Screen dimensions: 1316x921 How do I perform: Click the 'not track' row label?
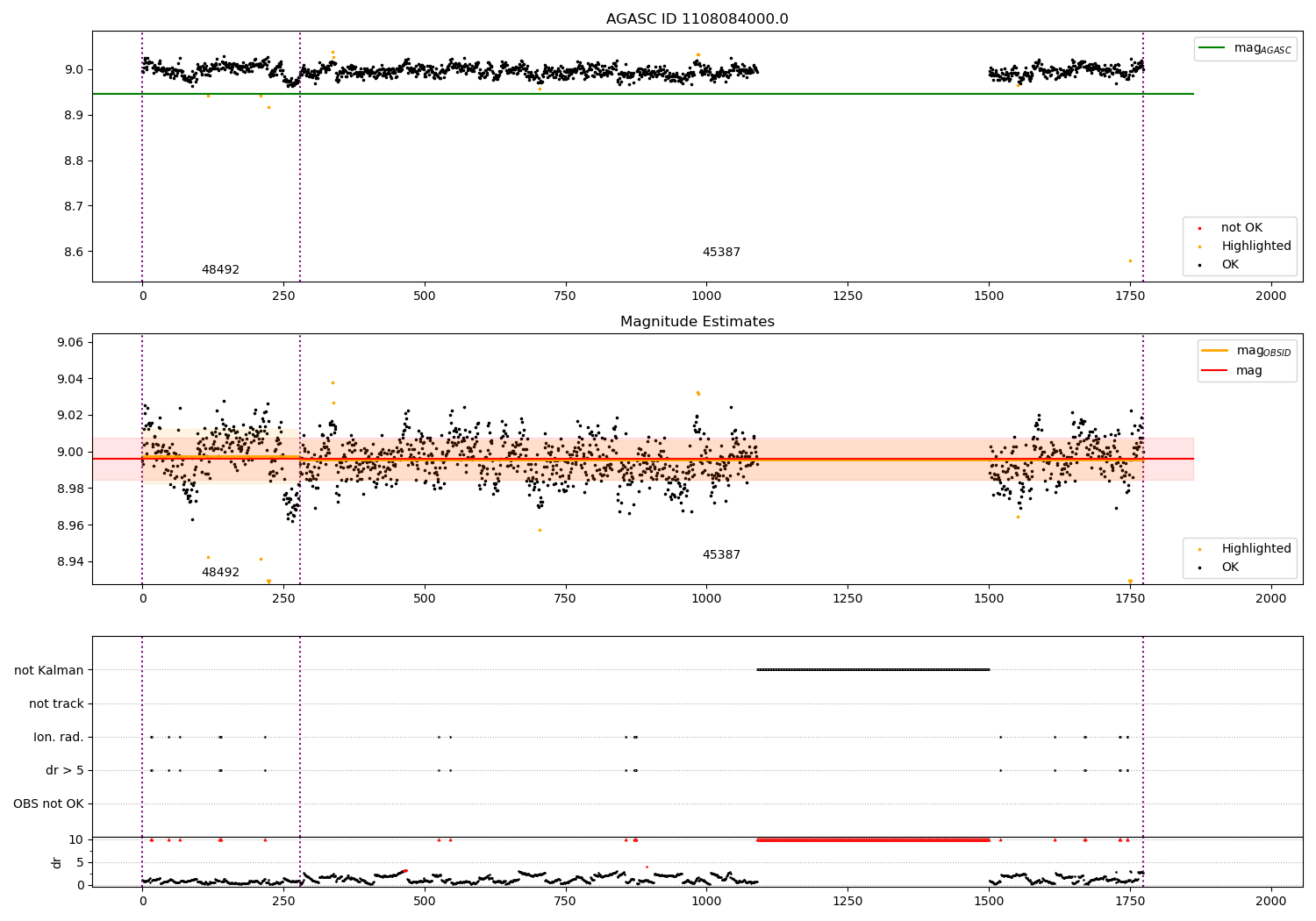click(56, 704)
